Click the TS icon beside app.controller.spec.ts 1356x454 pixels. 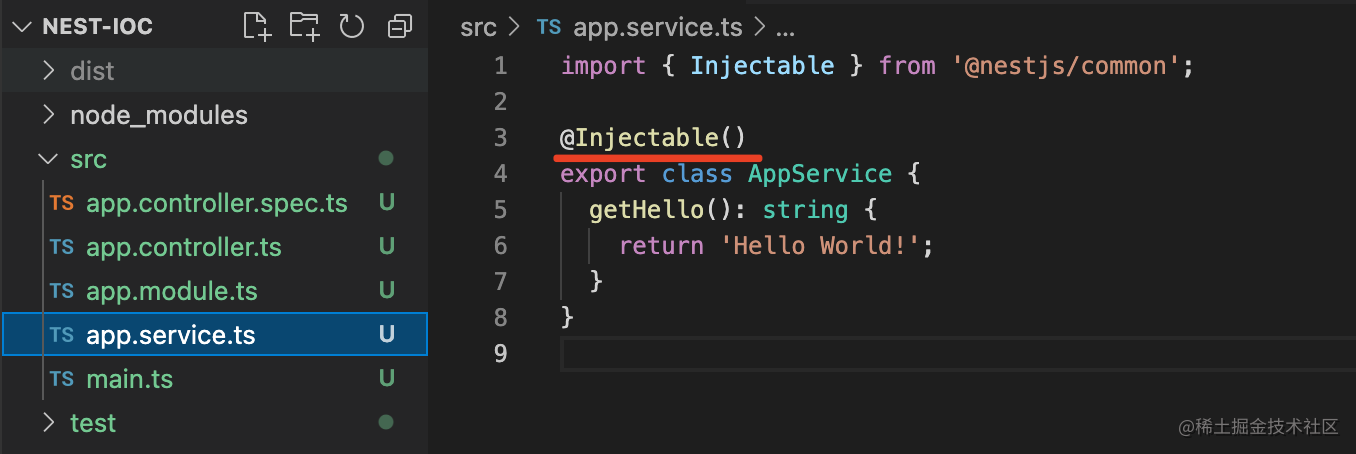(x=62, y=203)
